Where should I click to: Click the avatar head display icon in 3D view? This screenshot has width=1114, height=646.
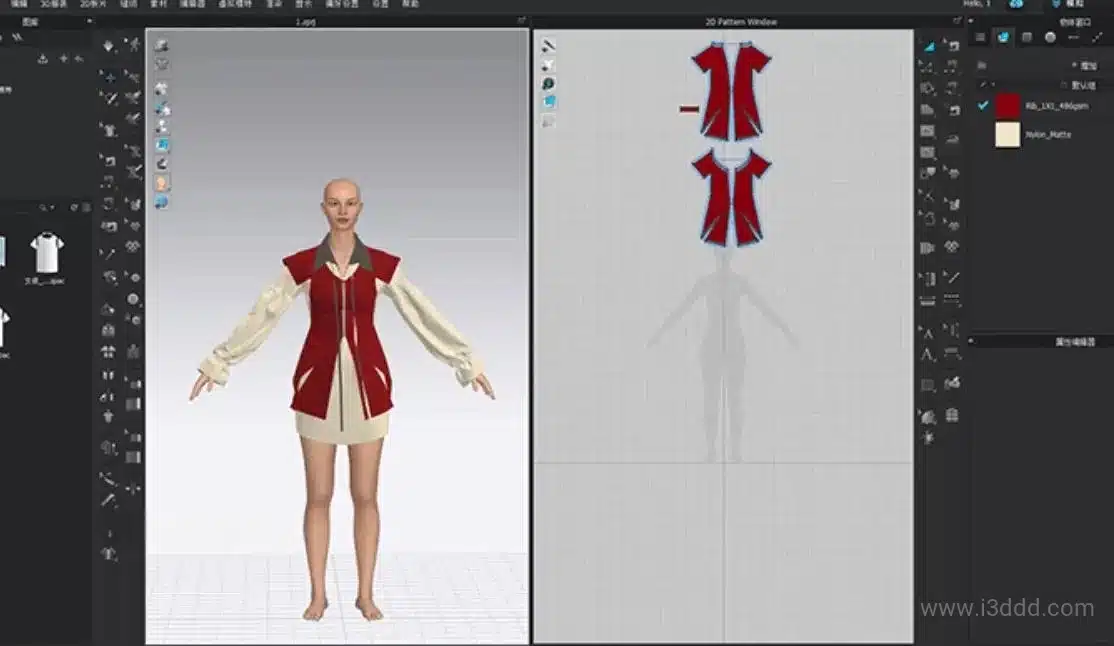tap(161, 183)
